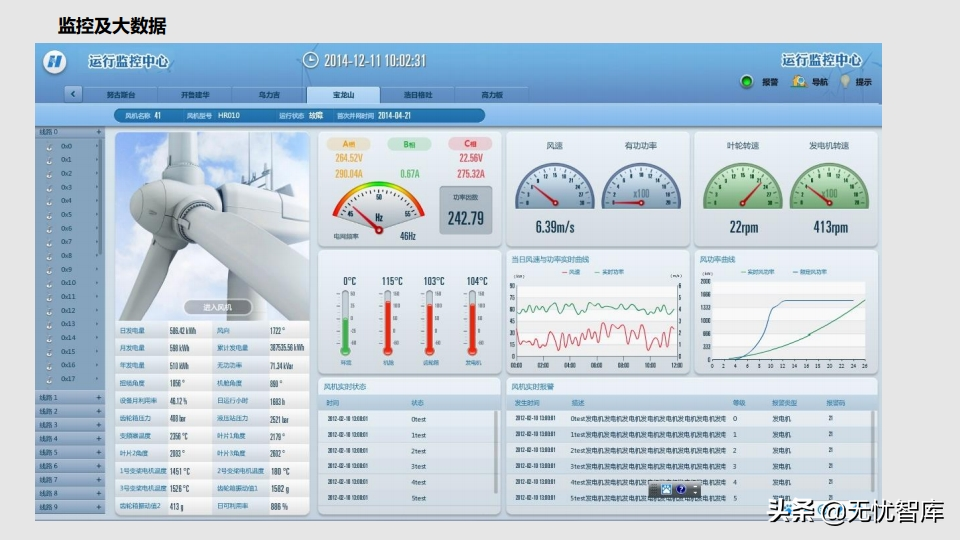Click the 线路 8 group header
The height and width of the screenshot is (540, 960).
click(70, 493)
